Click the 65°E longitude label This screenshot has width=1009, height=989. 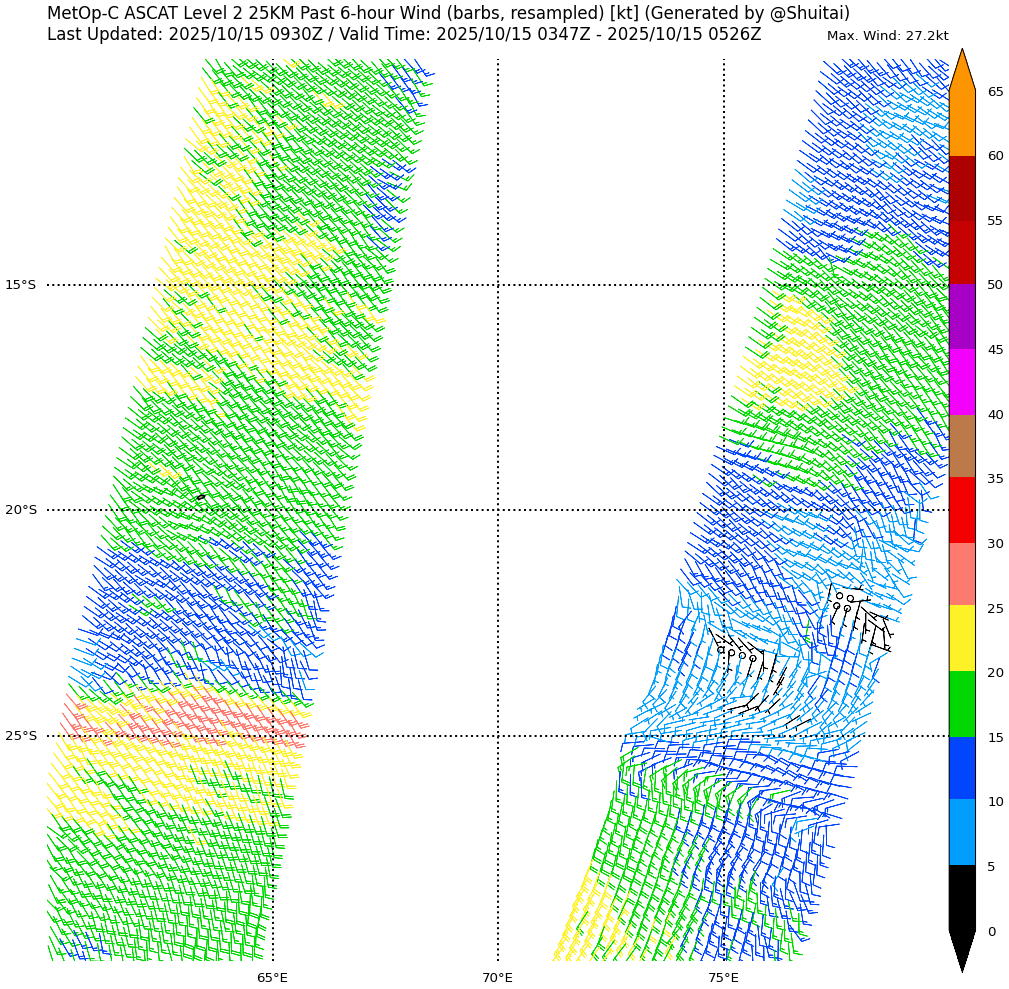[272, 977]
